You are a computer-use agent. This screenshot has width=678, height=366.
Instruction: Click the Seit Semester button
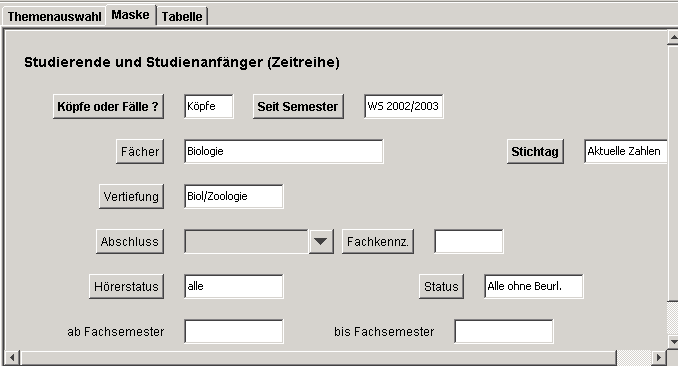click(x=298, y=106)
